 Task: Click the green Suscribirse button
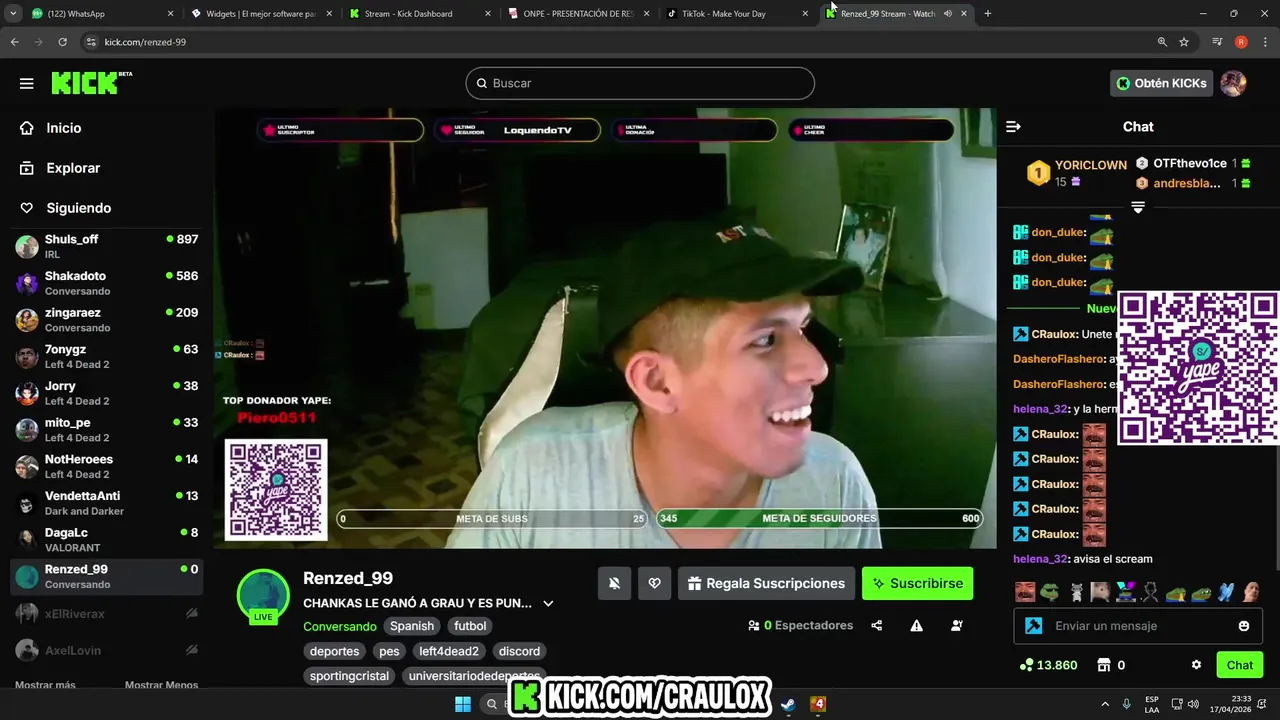click(917, 583)
